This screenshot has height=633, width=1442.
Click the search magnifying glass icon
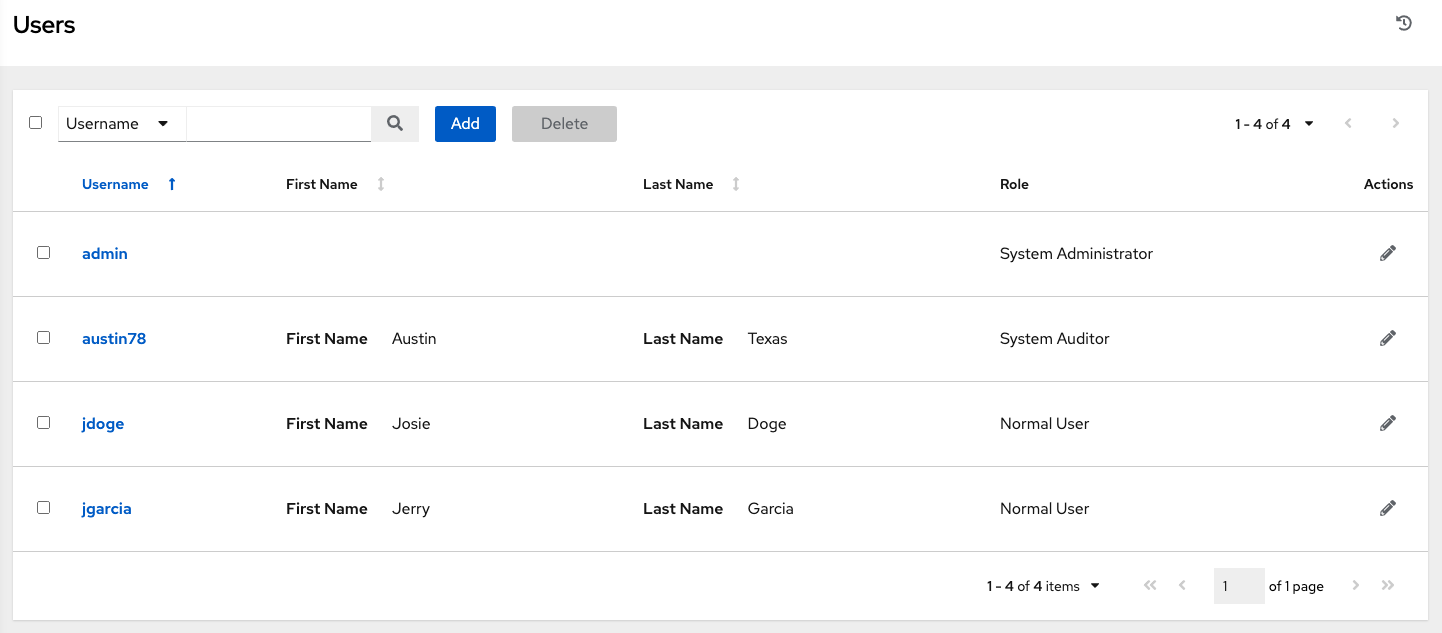[x=395, y=123]
